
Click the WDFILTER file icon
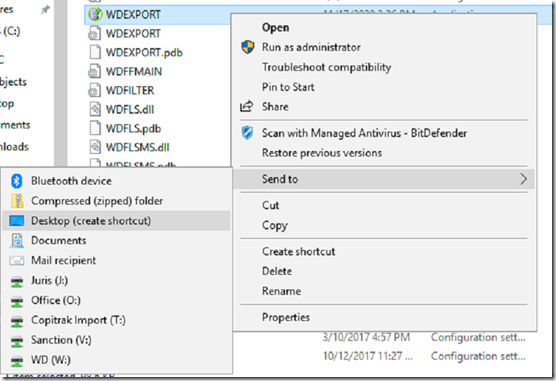click(x=94, y=90)
